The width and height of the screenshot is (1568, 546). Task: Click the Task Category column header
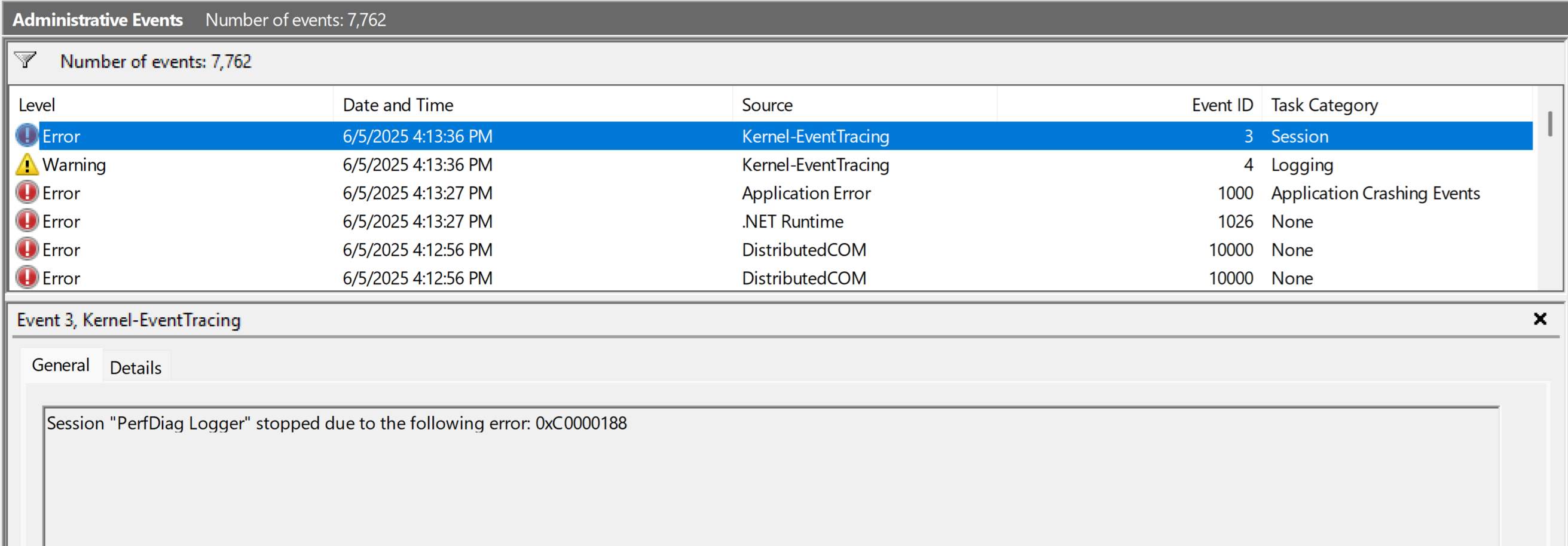(x=1324, y=105)
